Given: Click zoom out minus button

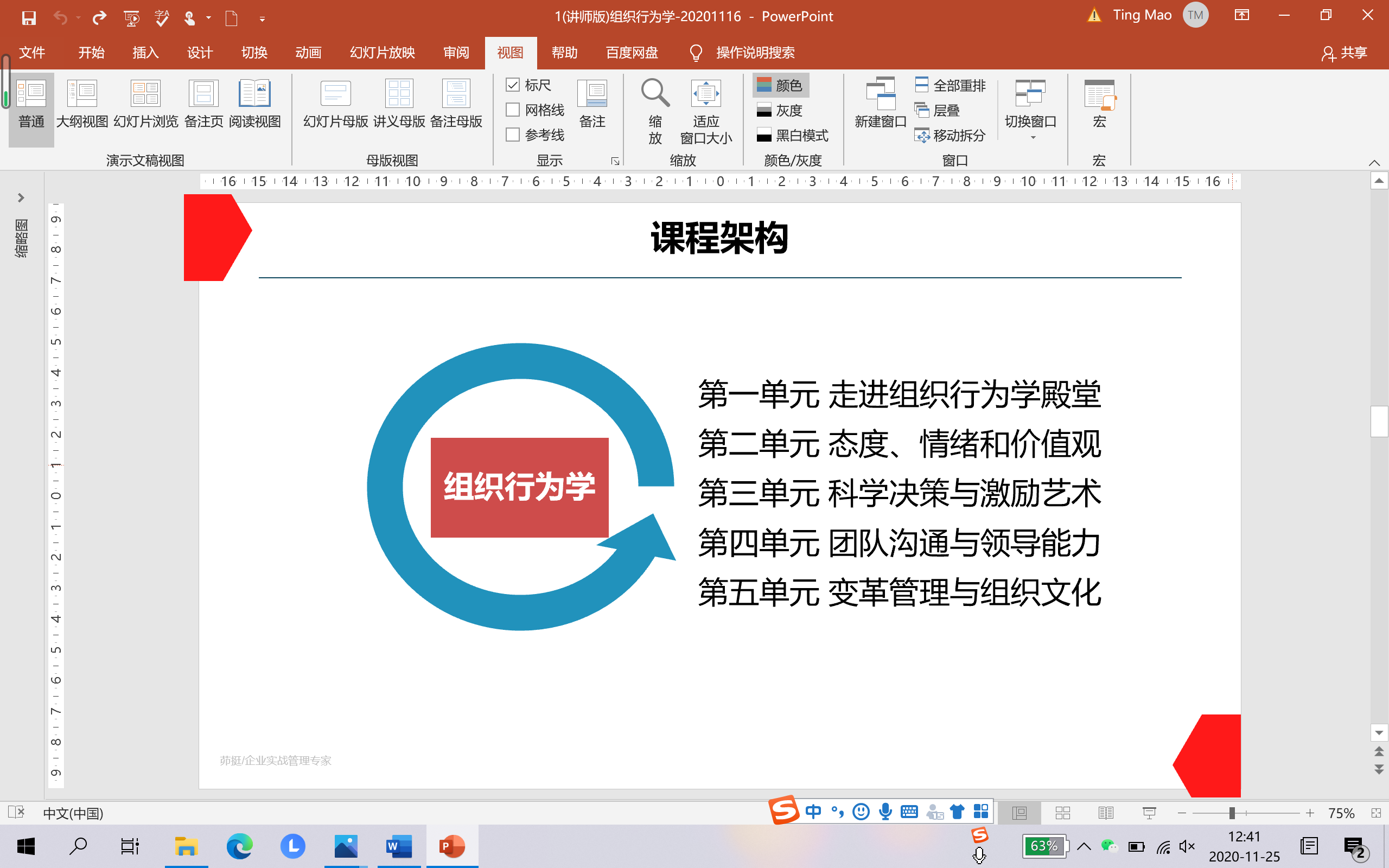Looking at the screenshot, I should click(x=1182, y=813).
